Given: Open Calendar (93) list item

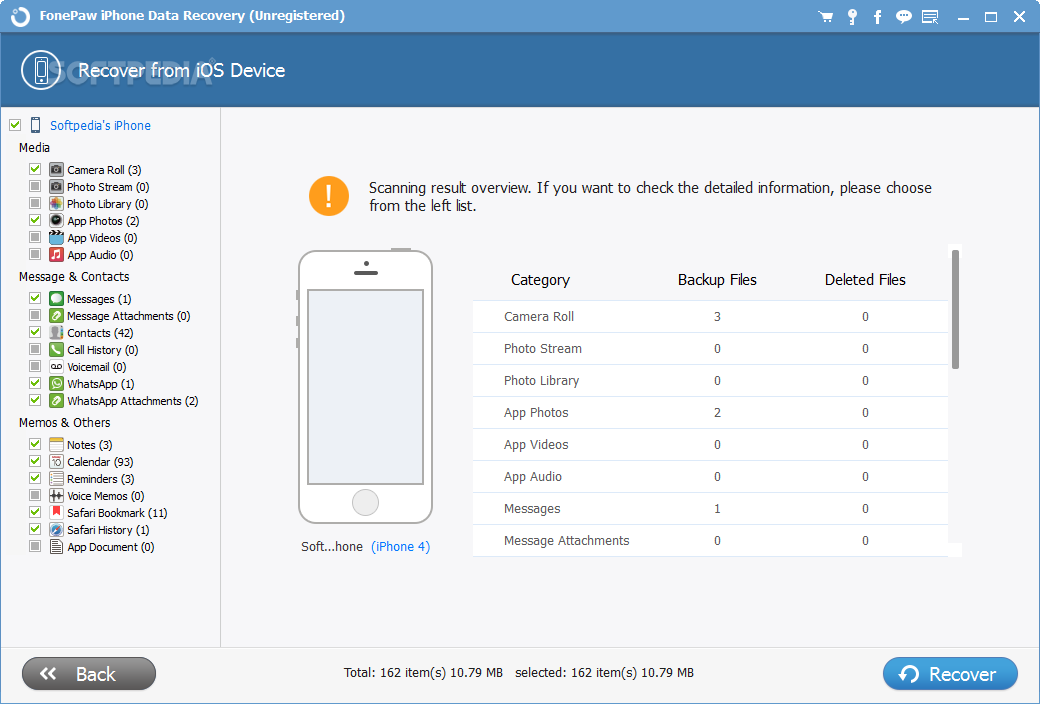Looking at the screenshot, I should pos(100,462).
